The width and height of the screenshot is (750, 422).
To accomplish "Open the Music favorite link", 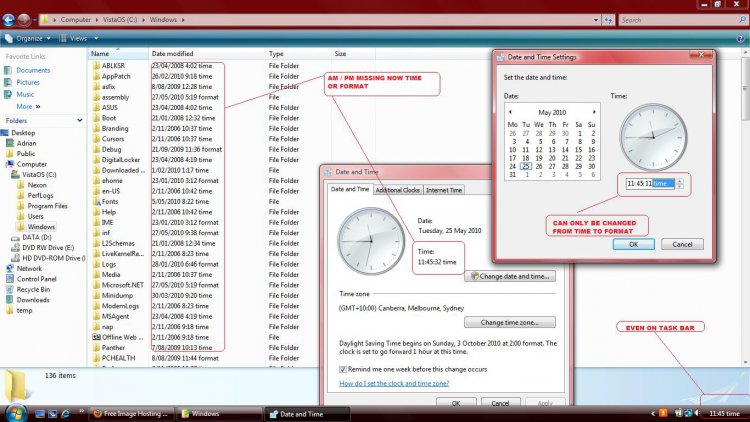I will (x=25, y=94).
